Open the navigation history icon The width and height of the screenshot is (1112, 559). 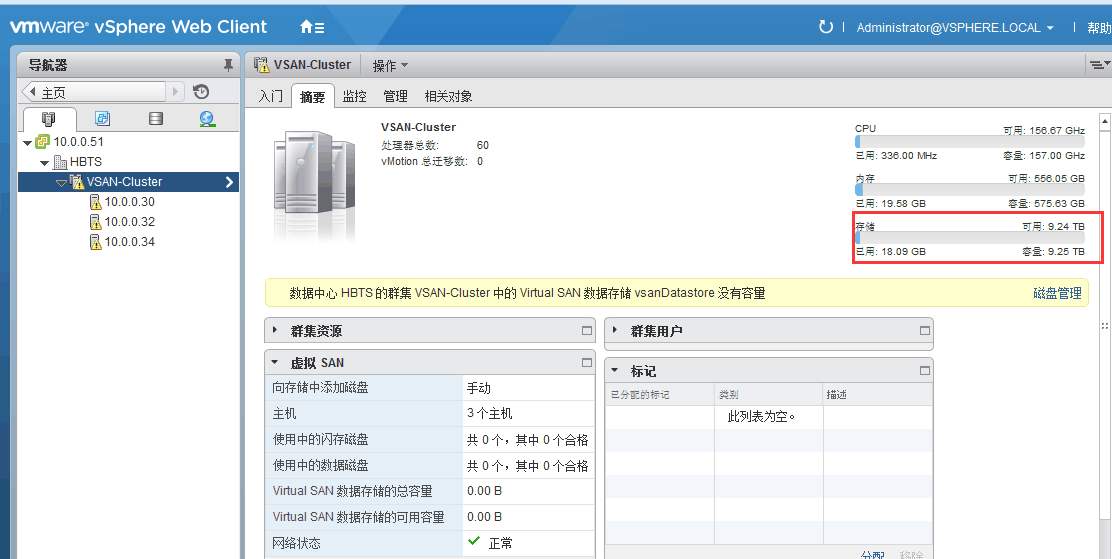[x=201, y=92]
